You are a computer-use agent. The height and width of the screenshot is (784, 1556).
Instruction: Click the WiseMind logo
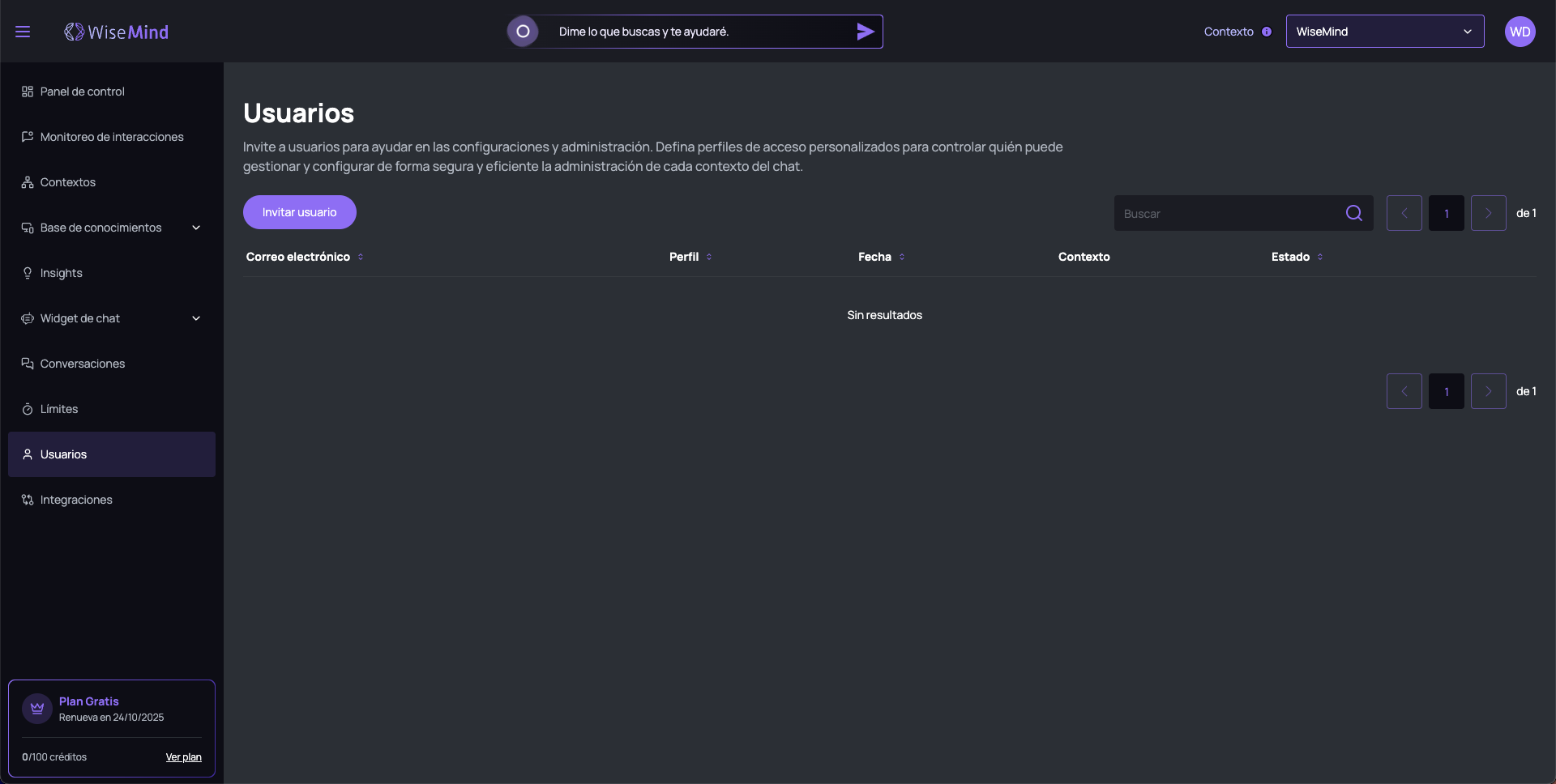point(117,32)
